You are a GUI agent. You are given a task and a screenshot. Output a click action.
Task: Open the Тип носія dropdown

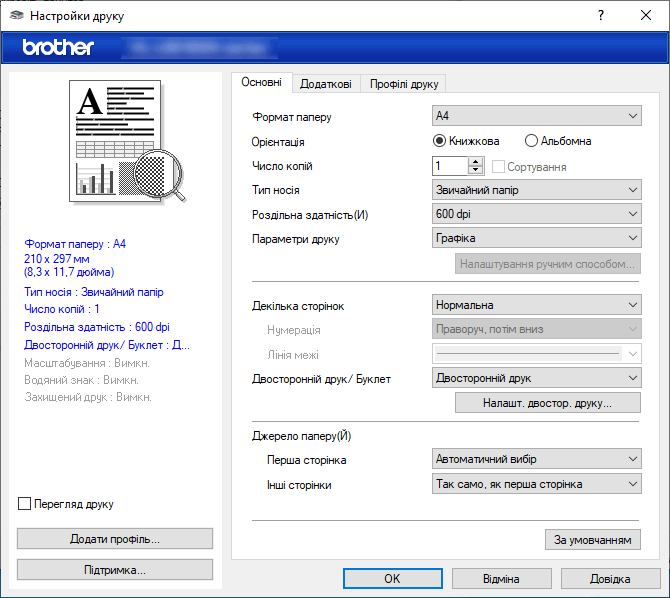point(537,190)
